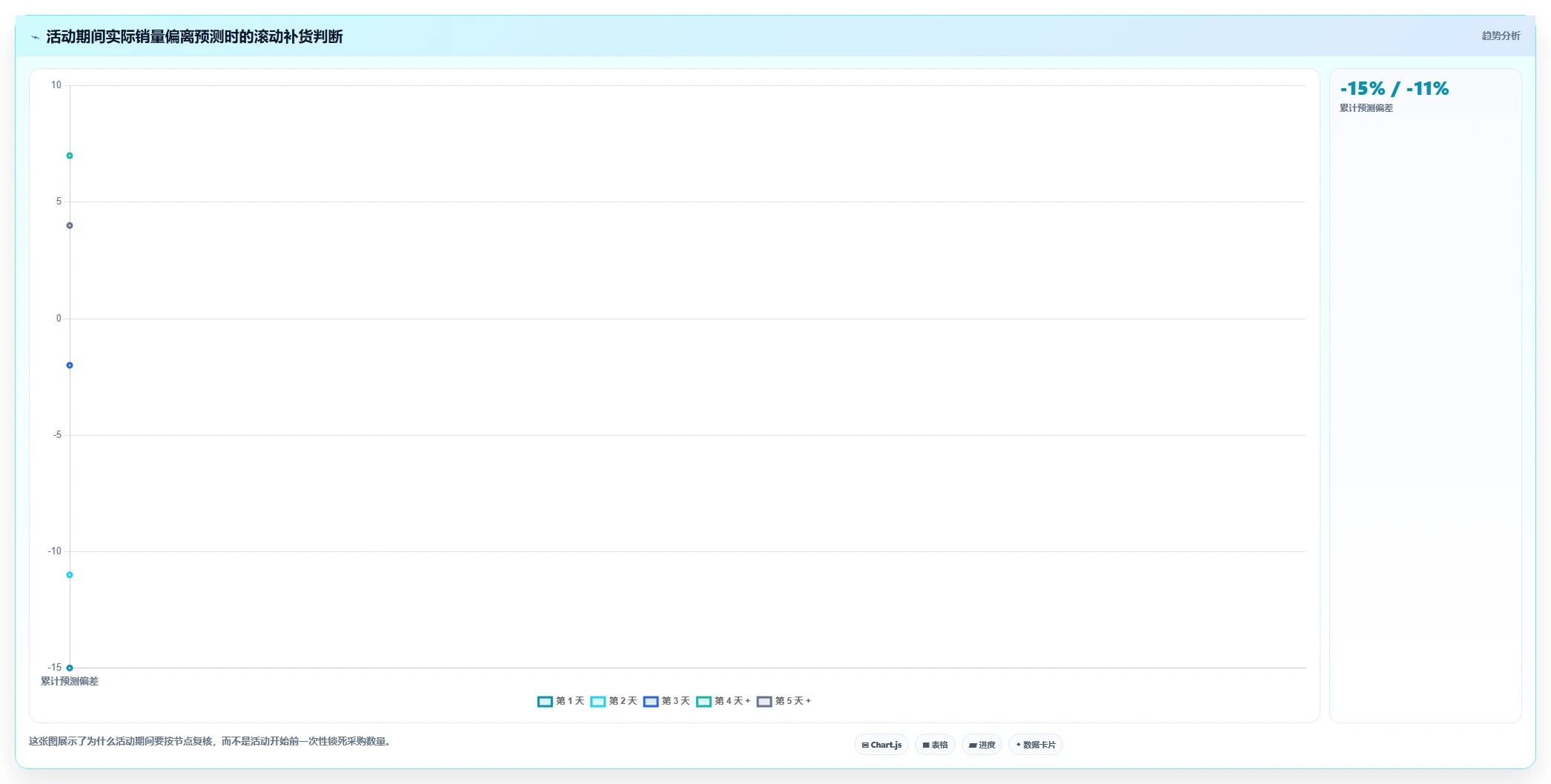Viewport: 1551px width, 784px height.
Task: Click the trend icon before the title
Action: [x=35, y=37]
